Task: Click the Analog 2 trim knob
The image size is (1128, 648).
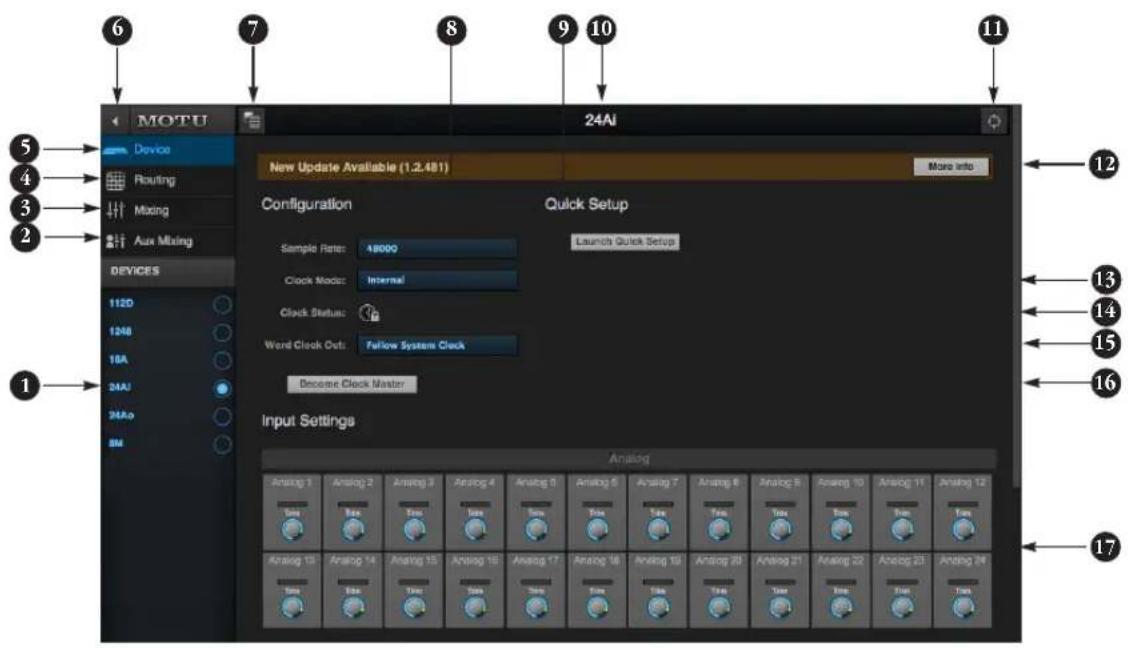Action: tap(352, 531)
